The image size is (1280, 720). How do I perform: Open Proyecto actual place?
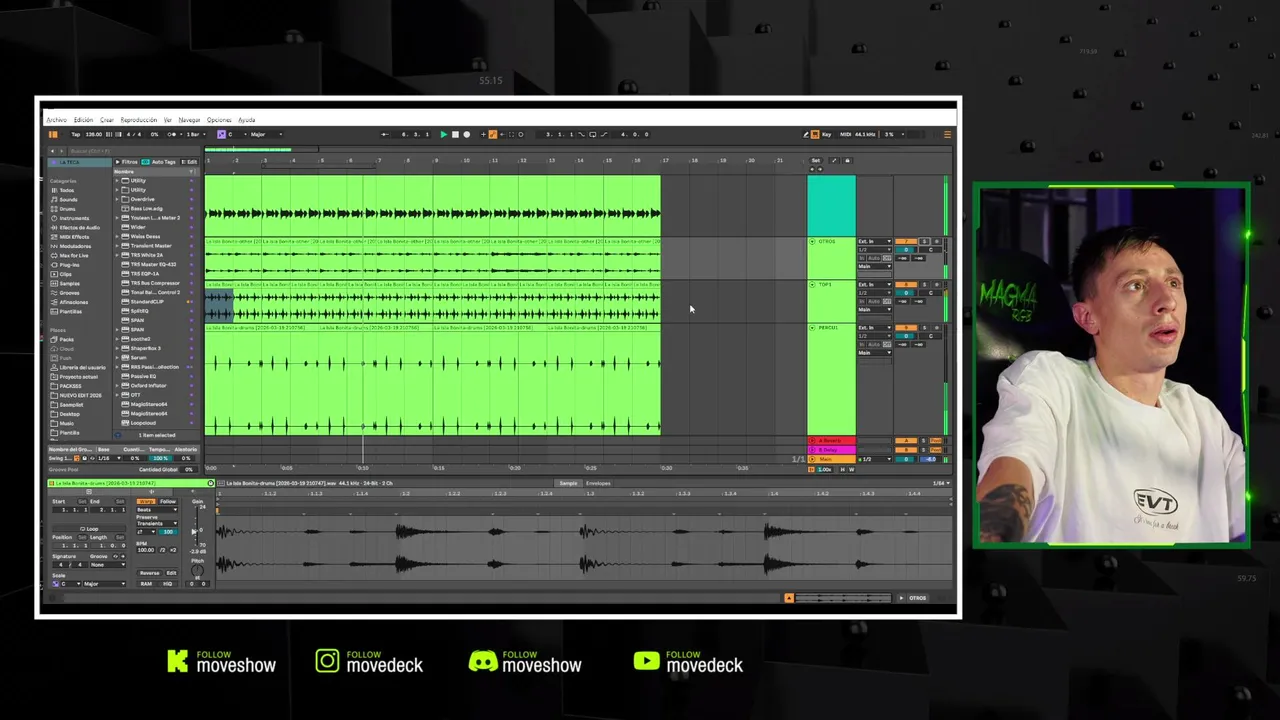pos(78,377)
